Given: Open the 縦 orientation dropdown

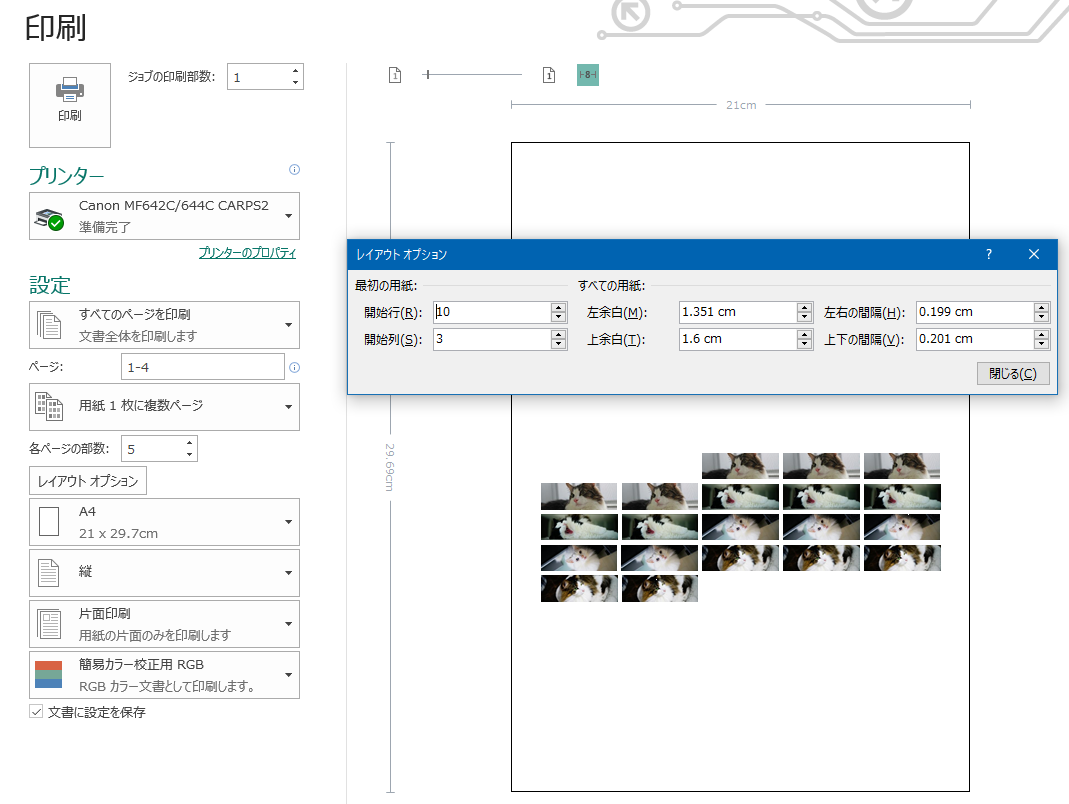Looking at the screenshot, I should point(164,573).
